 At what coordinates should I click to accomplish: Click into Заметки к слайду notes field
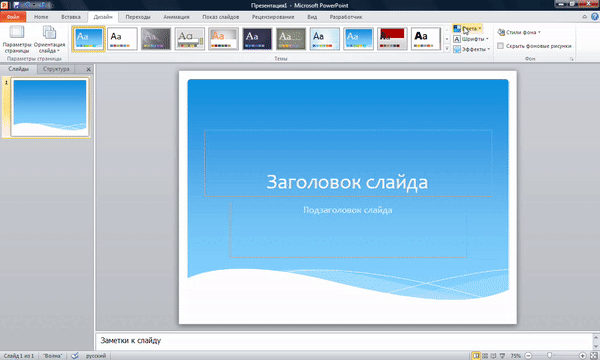pos(344,340)
